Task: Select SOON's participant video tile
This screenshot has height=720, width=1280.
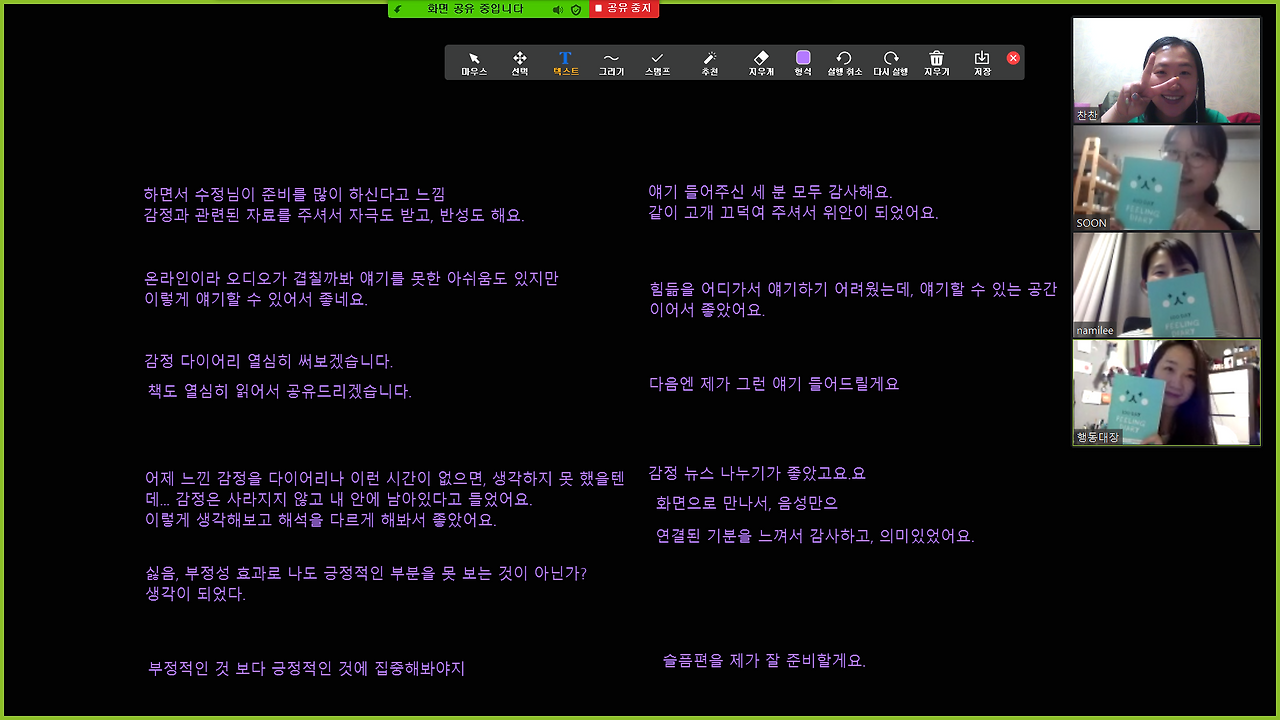Action: click(1166, 177)
